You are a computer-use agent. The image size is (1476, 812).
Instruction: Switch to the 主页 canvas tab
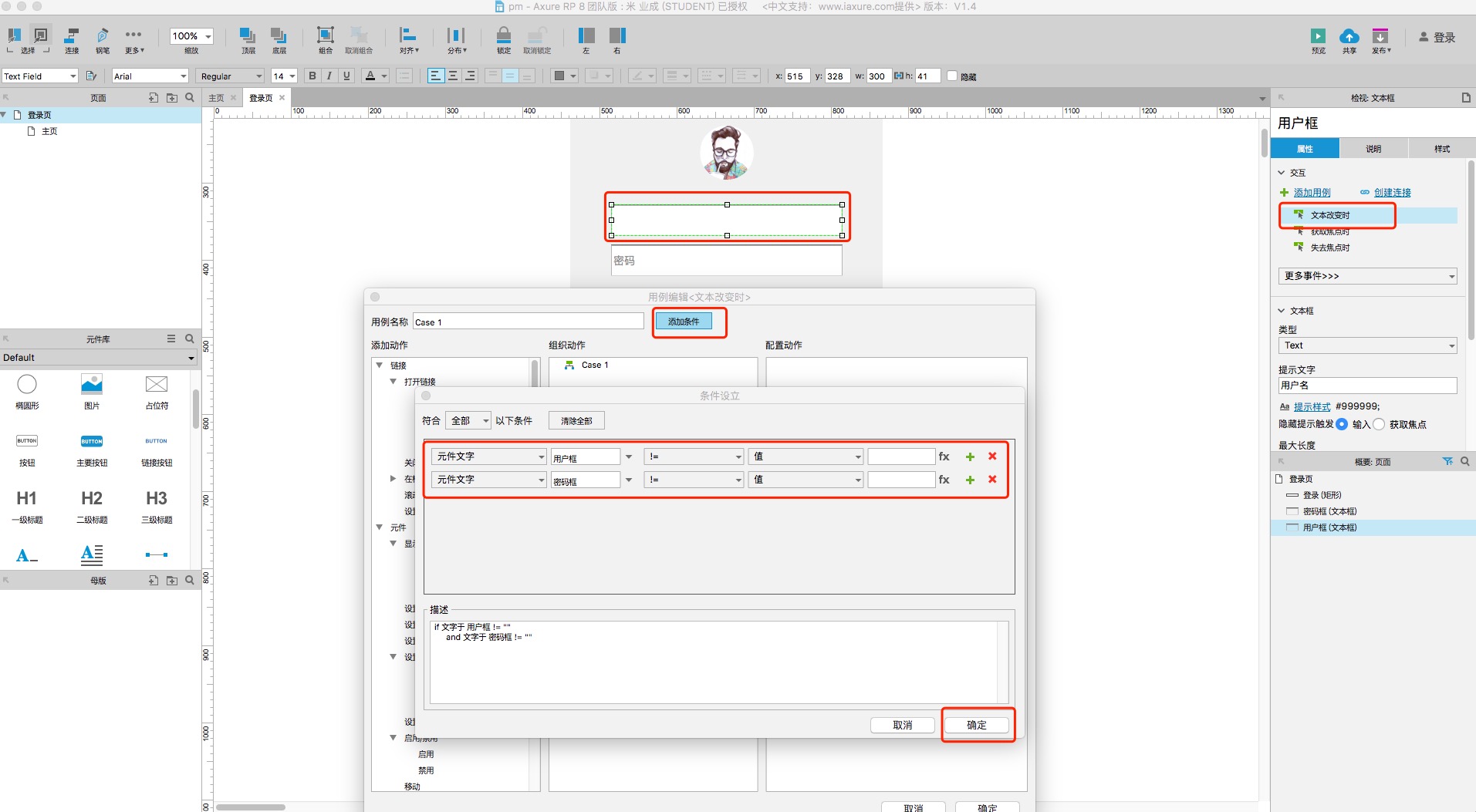217,98
